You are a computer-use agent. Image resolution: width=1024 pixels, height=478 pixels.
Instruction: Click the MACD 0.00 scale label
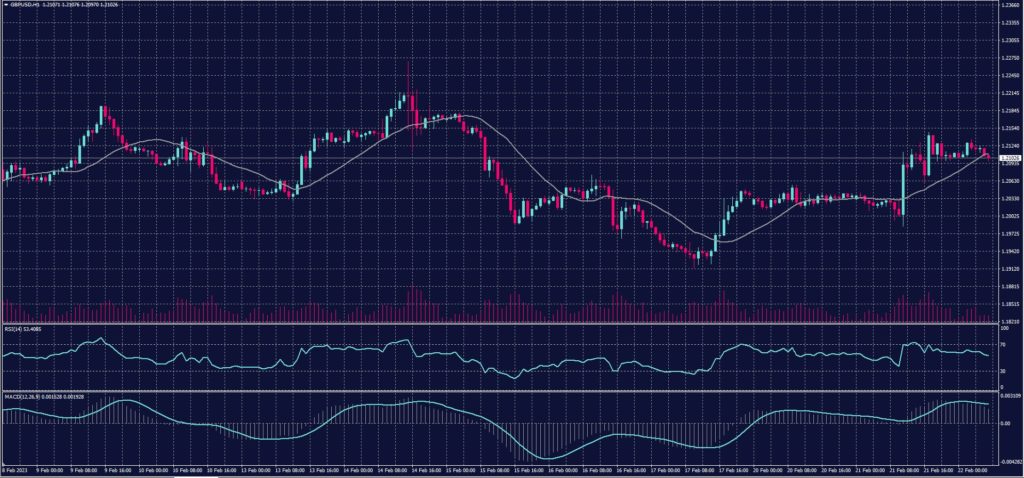coord(1005,423)
